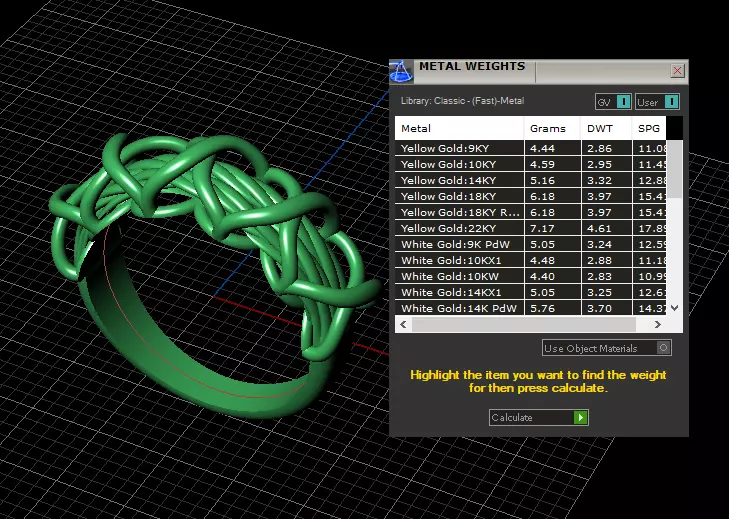Viewport: 729px width, 519px height.
Task: Select the Yellow Gold:22KY row
Action: tap(530, 228)
